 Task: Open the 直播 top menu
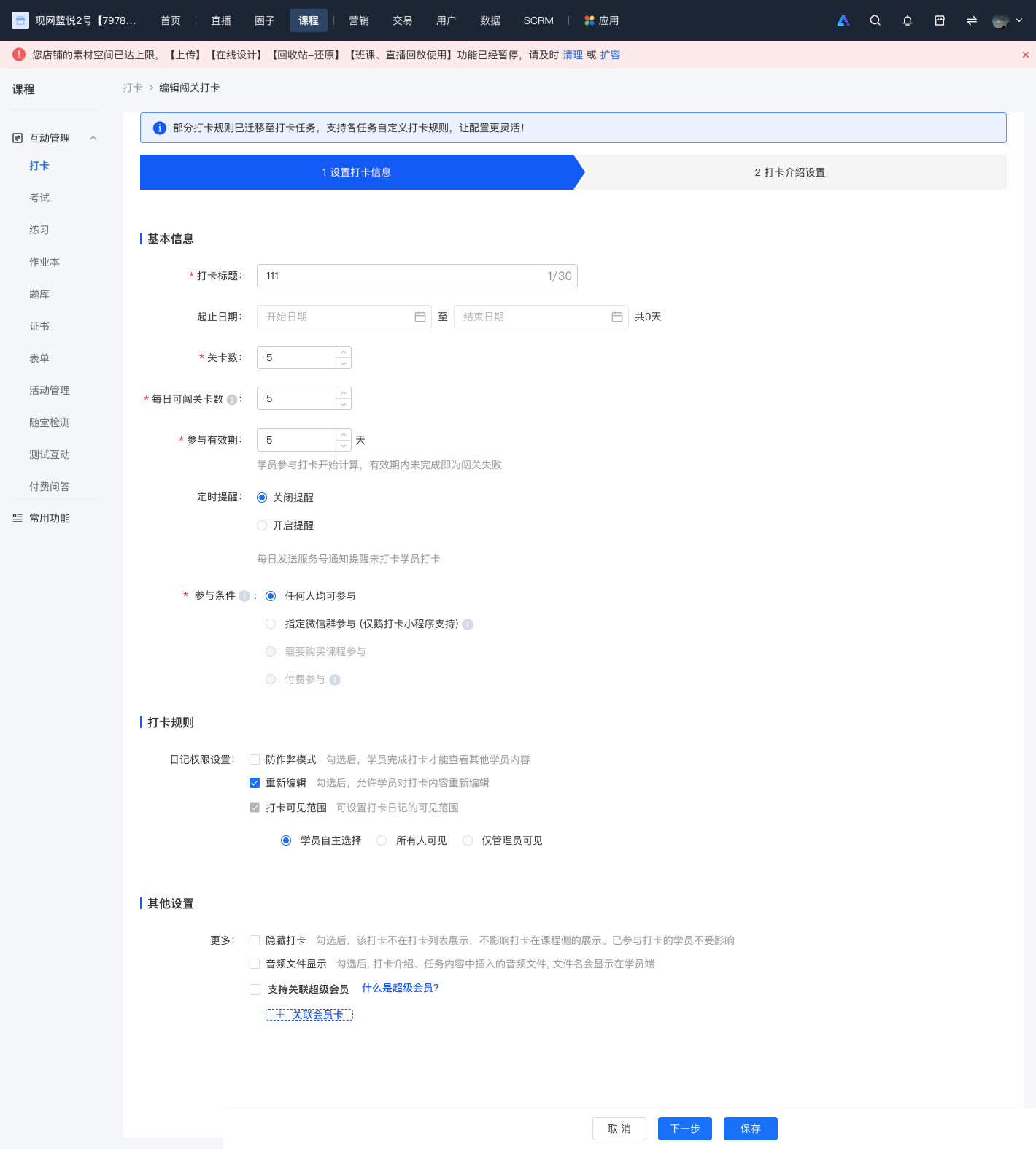[x=221, y=20]
